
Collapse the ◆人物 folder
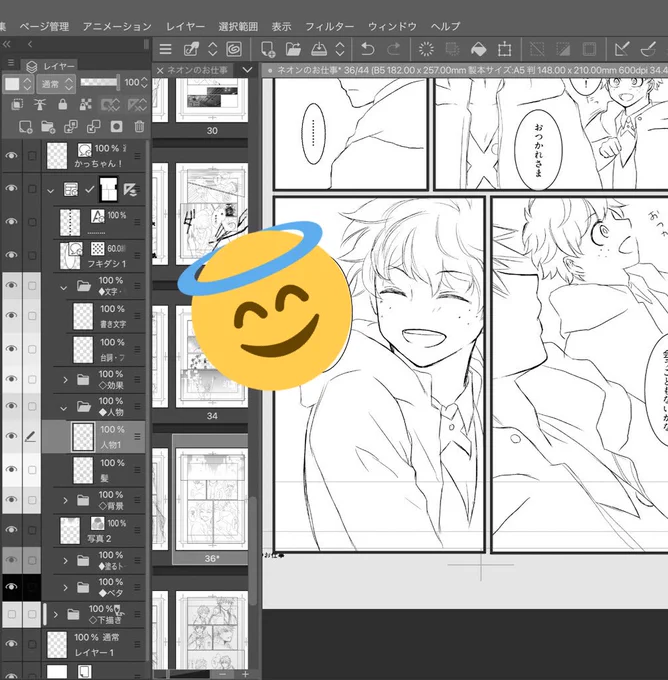pos(64,408)
